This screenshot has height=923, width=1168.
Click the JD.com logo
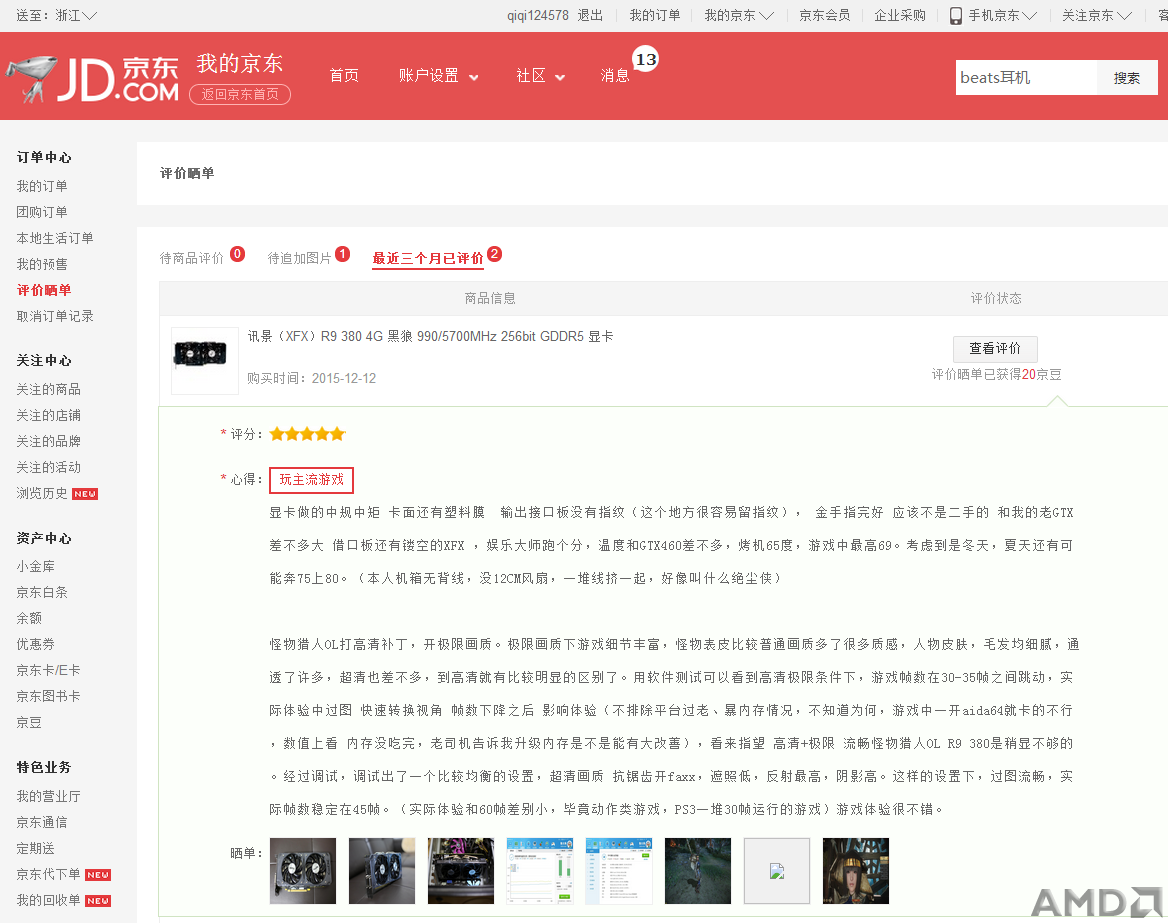tap(93, 78)
